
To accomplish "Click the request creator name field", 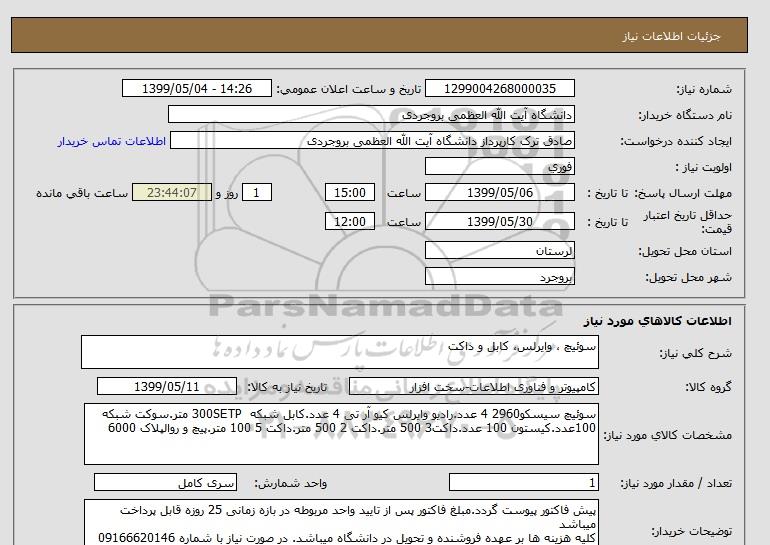I will (372, 141).
